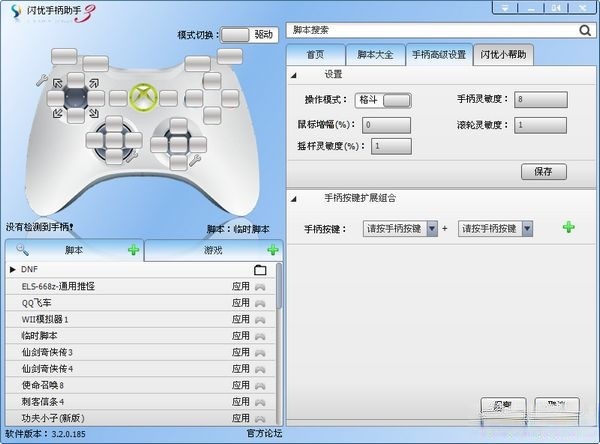600x444 pixels.
Task: Click the search magnifier icon in script search bar
Action: click(585, 30)
